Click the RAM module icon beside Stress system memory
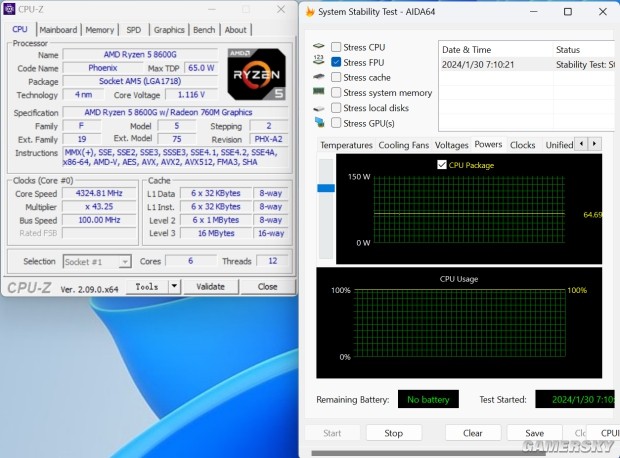The image size is (620, 458). point(319,91)
